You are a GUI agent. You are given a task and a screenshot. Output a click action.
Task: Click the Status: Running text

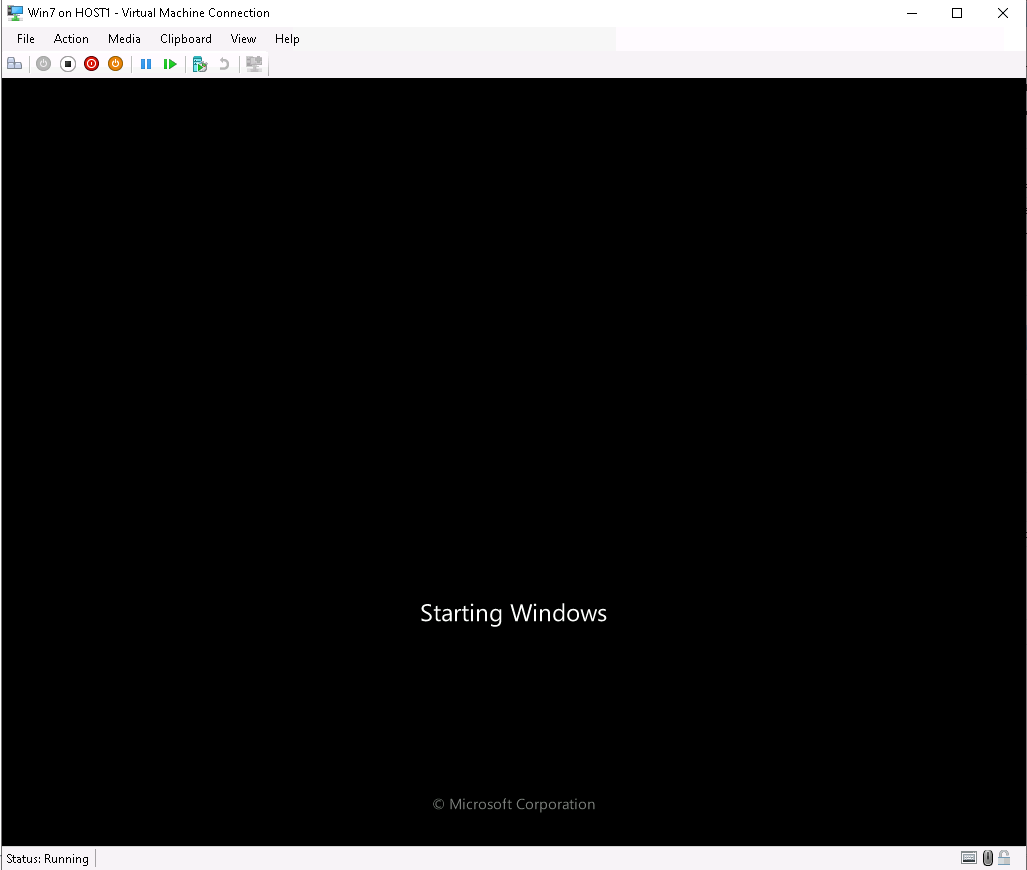[x=47, y=859]
